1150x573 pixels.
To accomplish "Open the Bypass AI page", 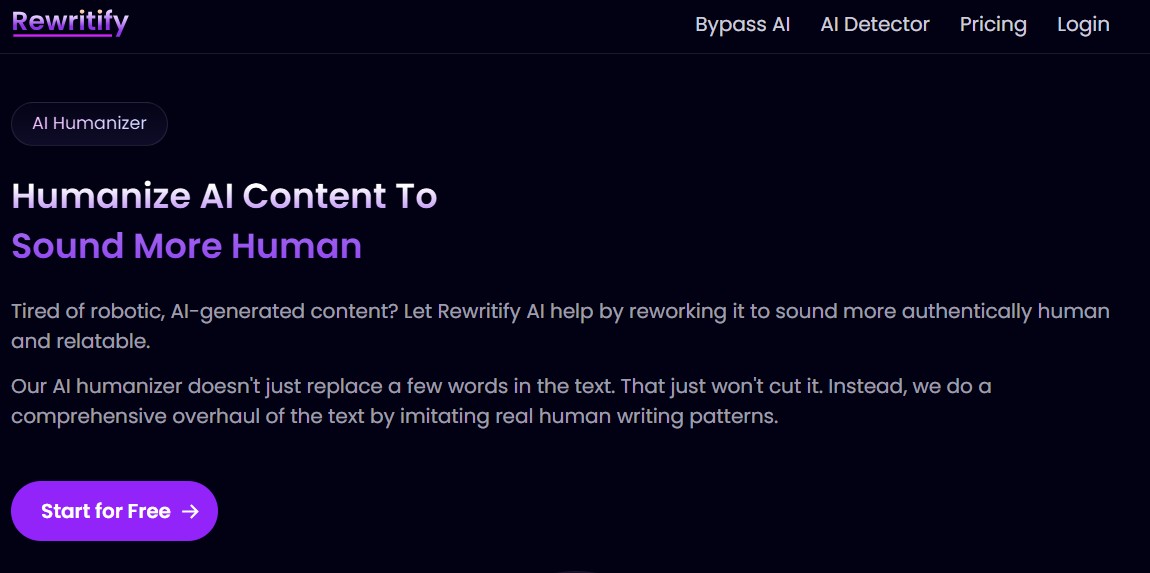I will pos(742,24).
